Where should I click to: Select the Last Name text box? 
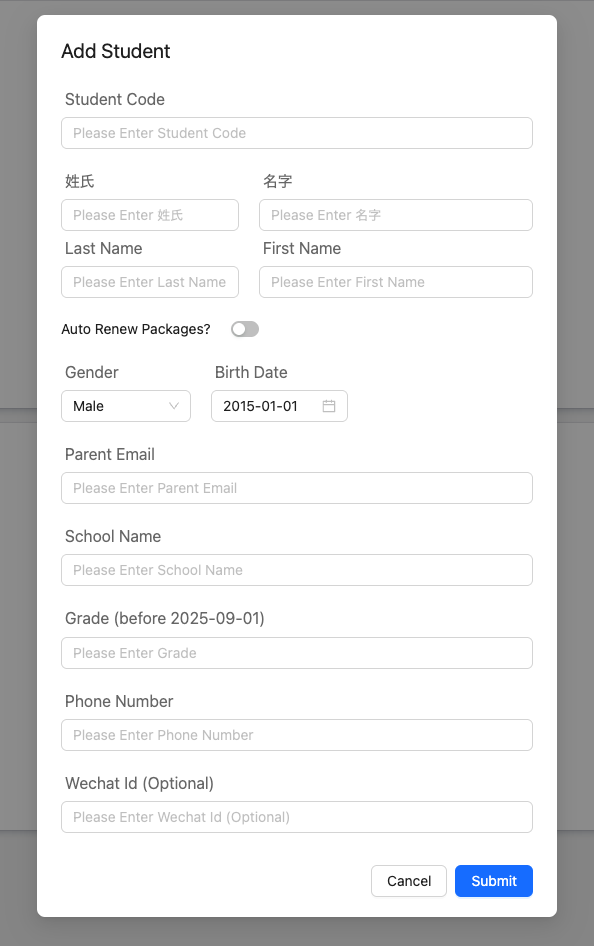(x=150, y=282)
